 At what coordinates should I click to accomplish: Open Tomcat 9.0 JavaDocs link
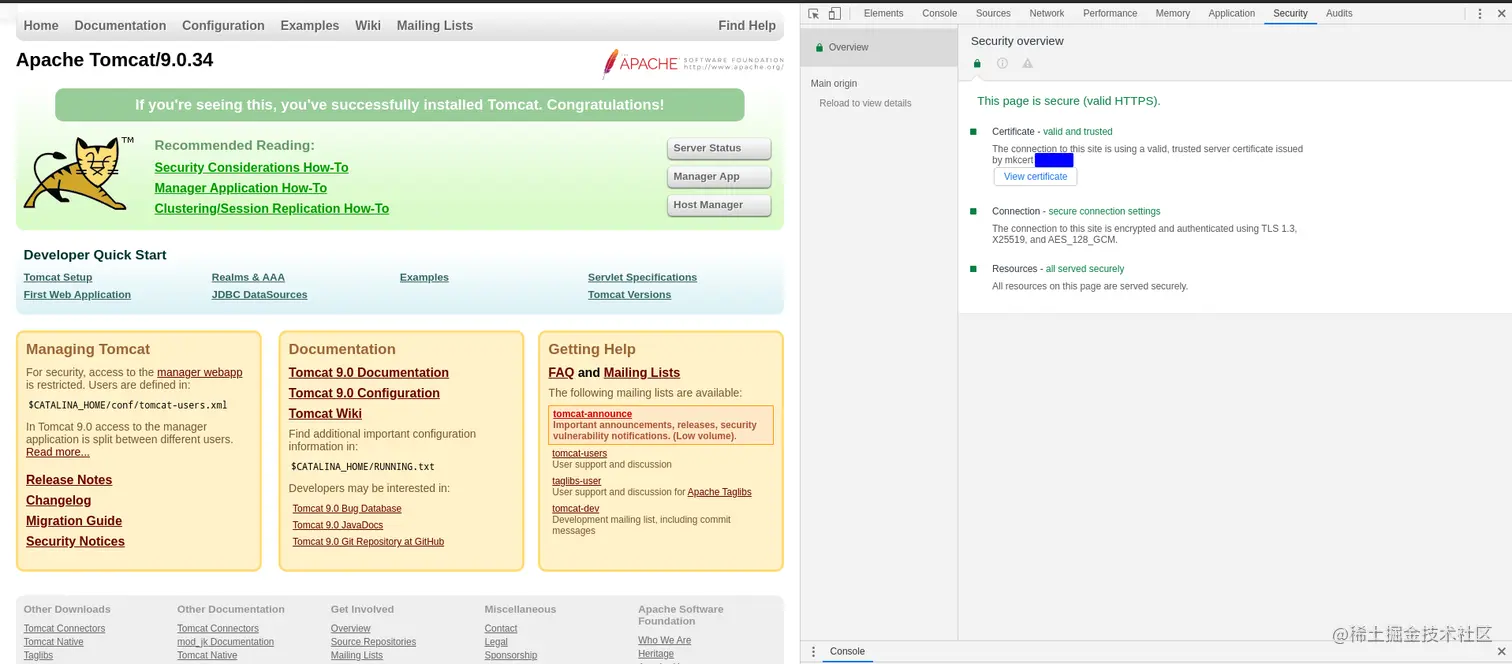coord(338,525)
